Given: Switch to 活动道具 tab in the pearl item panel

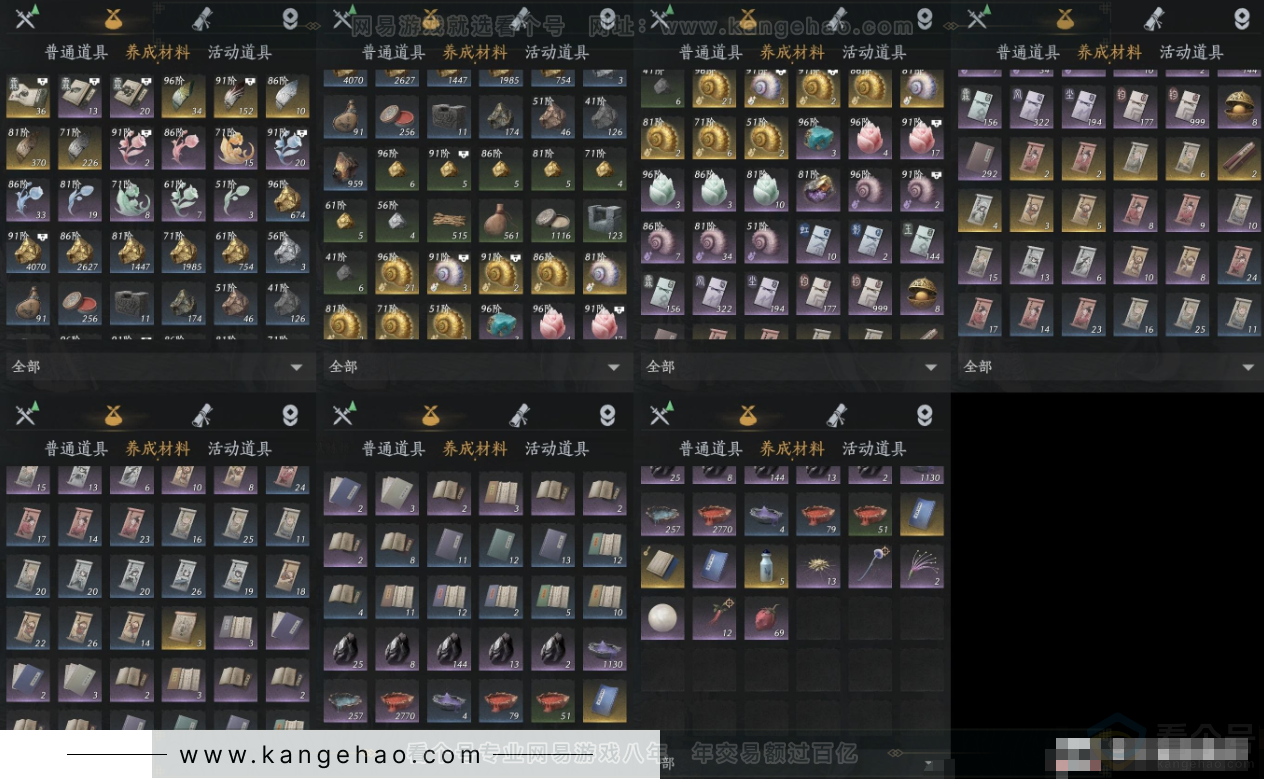Looking at the screenshot, I should click(x=873, y=449).
